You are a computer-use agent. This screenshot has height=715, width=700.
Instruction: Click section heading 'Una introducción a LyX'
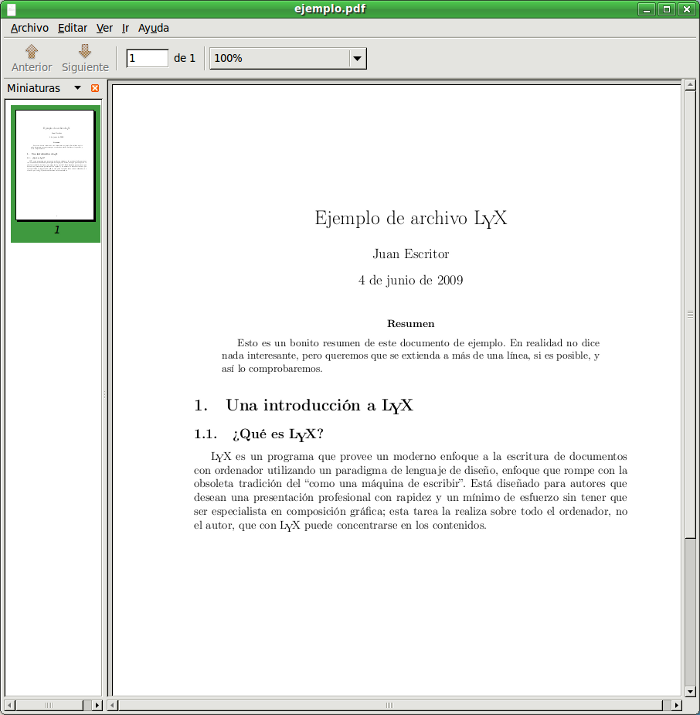tap(319, 405)
